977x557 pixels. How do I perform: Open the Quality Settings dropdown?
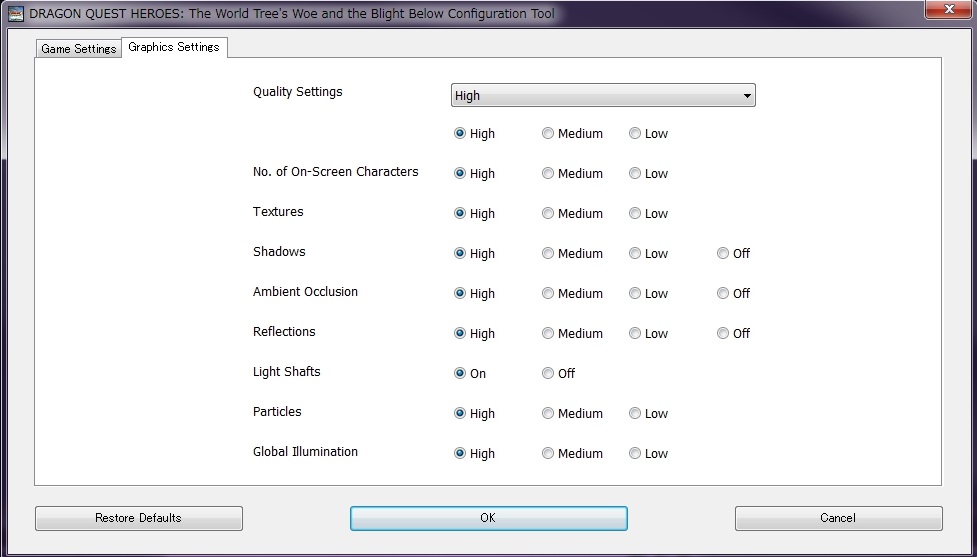click(603, 95)
